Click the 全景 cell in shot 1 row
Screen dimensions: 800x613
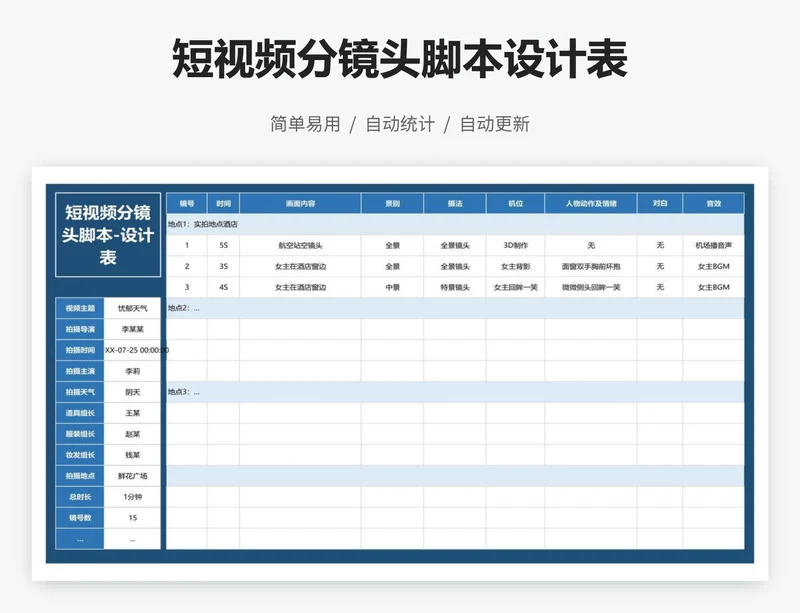coord(392,245)
